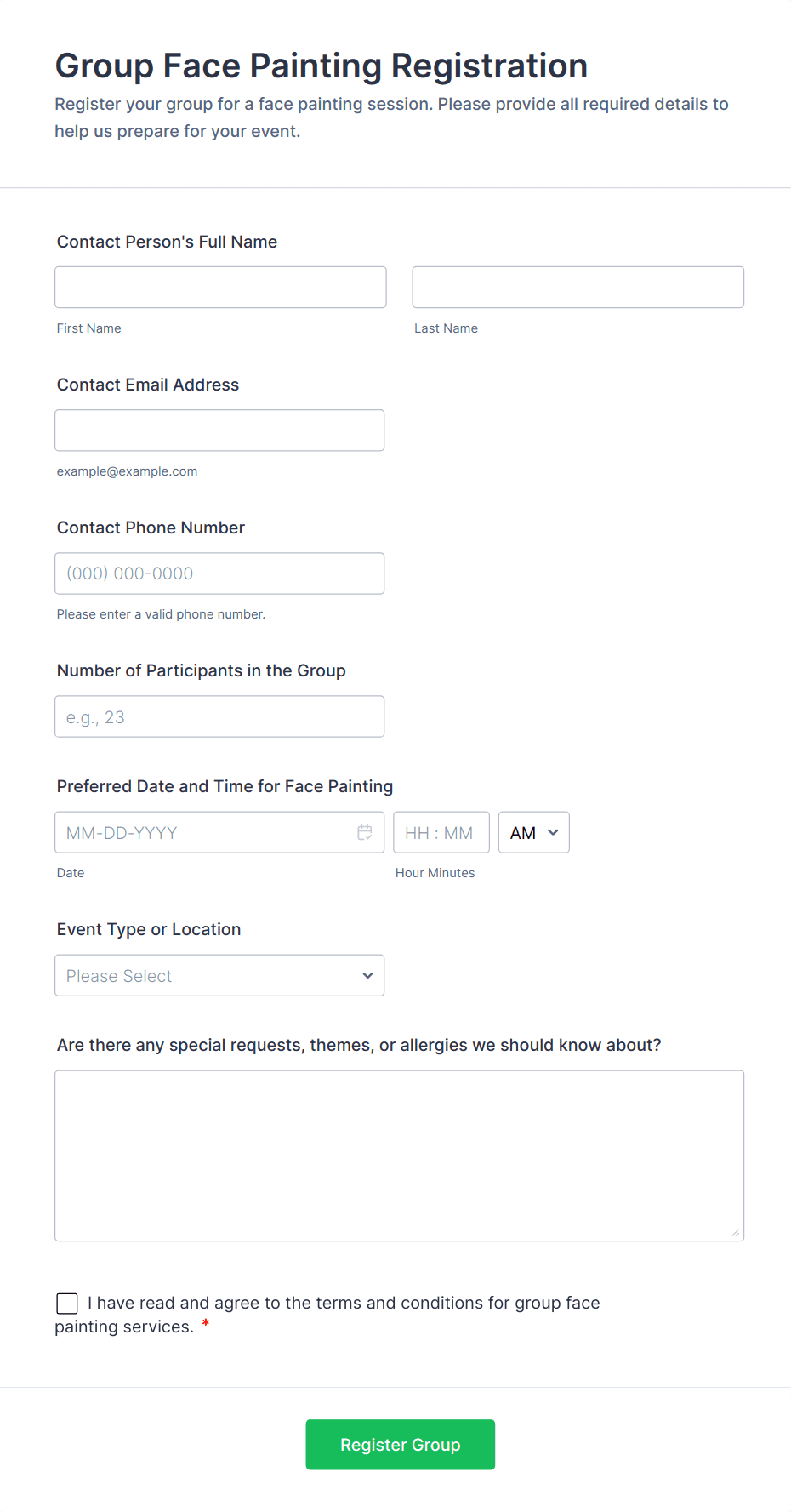This screenshot has height=1512, width=791.
Task: Select the Contact Email Address field
Action: click(x=219, y=430)
